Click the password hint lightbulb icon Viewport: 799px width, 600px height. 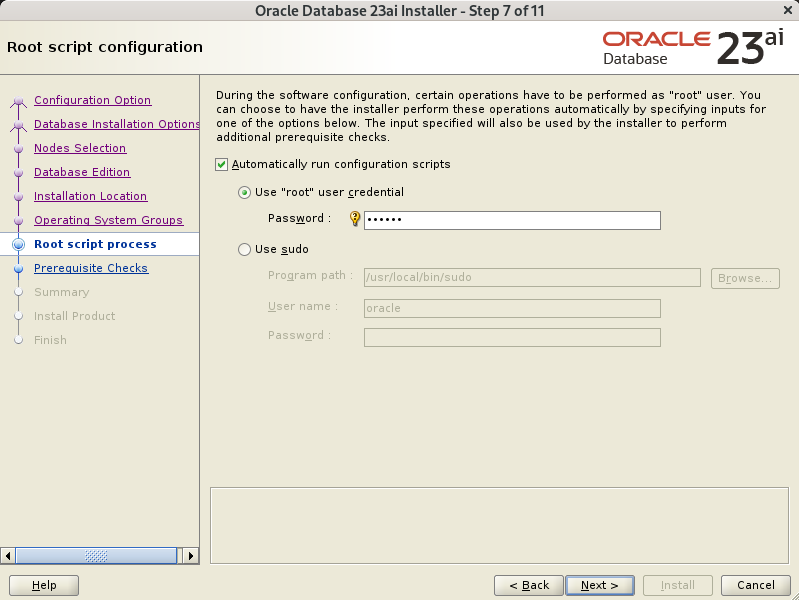pos(355,219)
